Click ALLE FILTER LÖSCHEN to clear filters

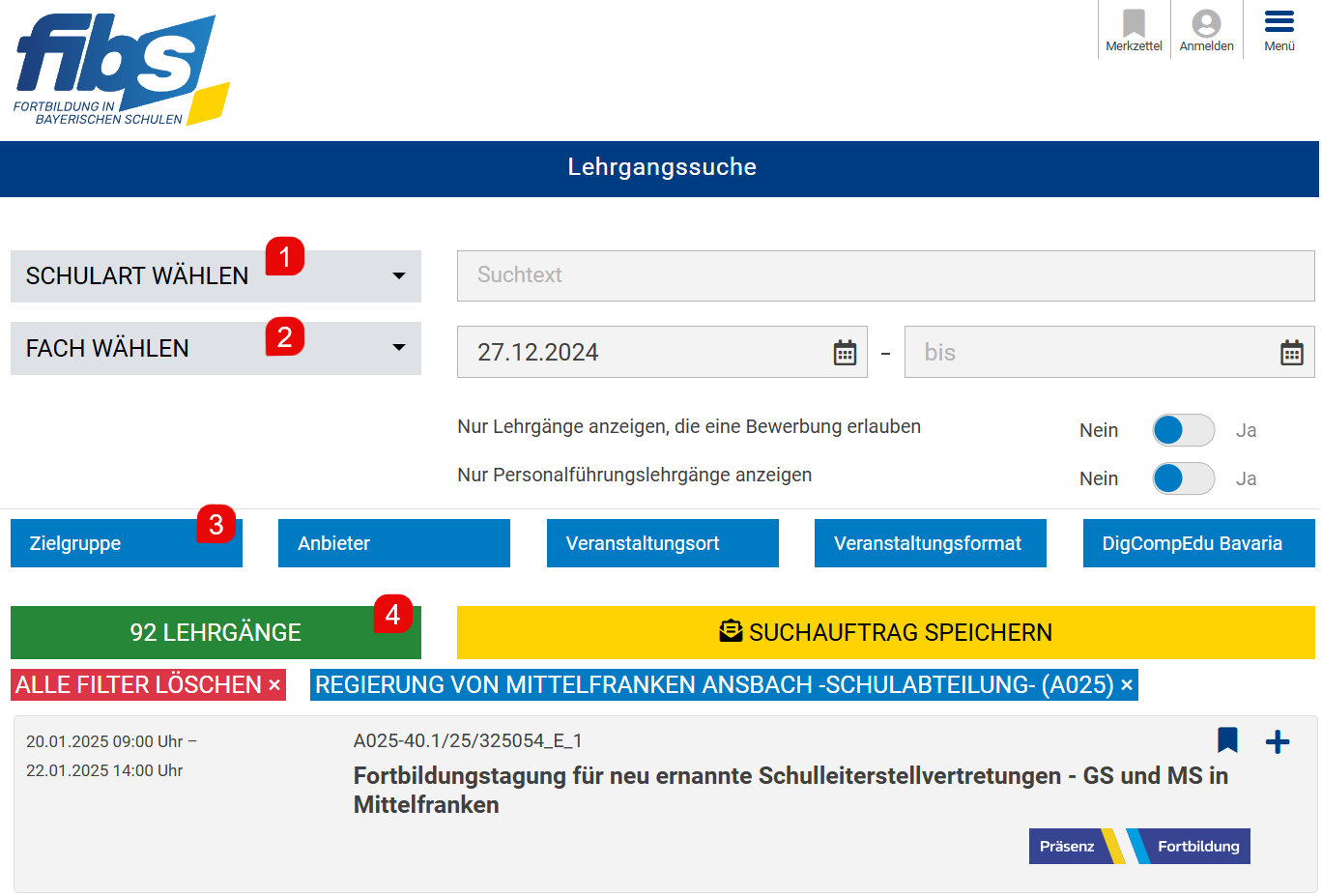[x=148, y=684]
